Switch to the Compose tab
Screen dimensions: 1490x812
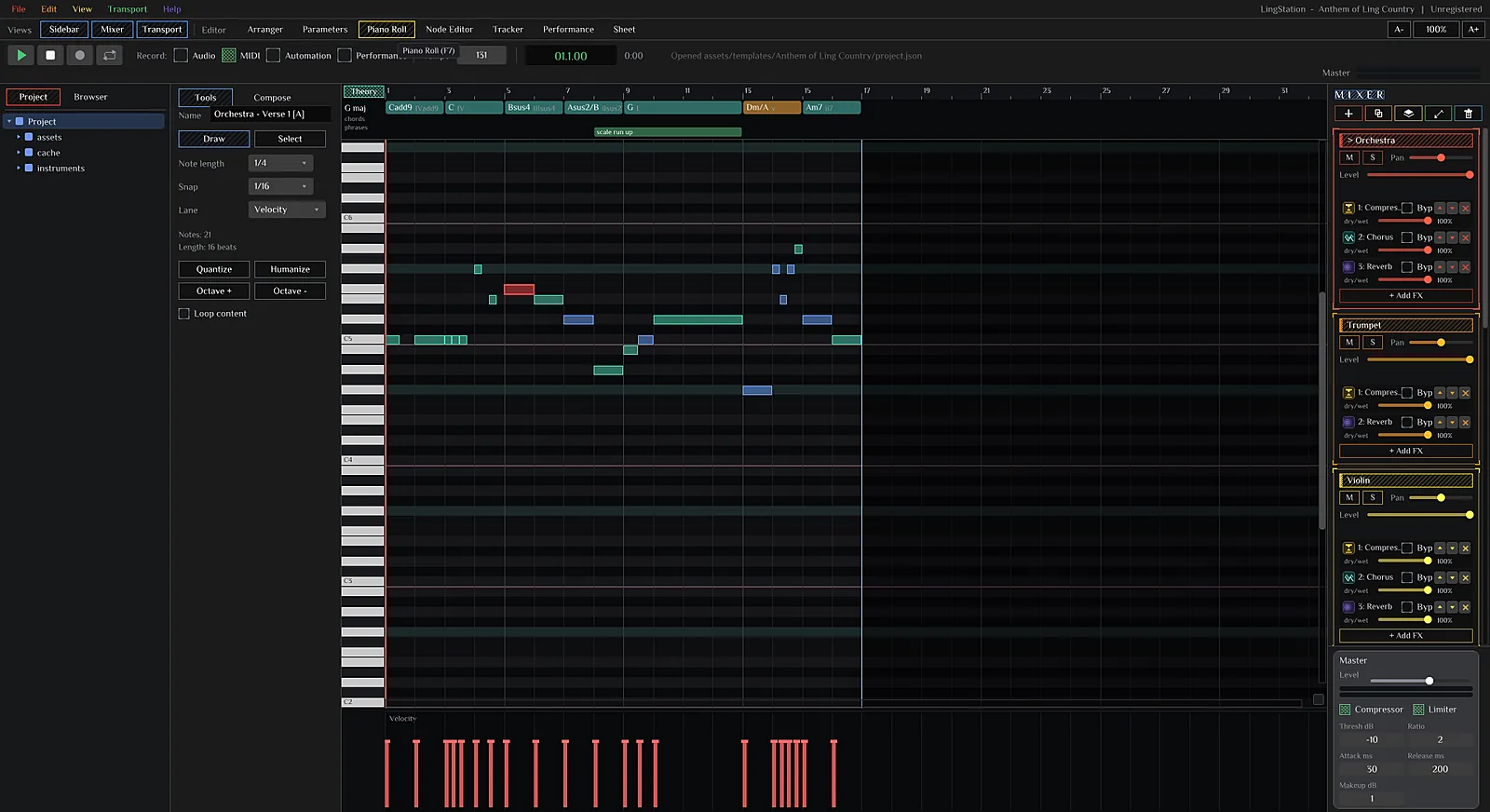coord(272,98)
